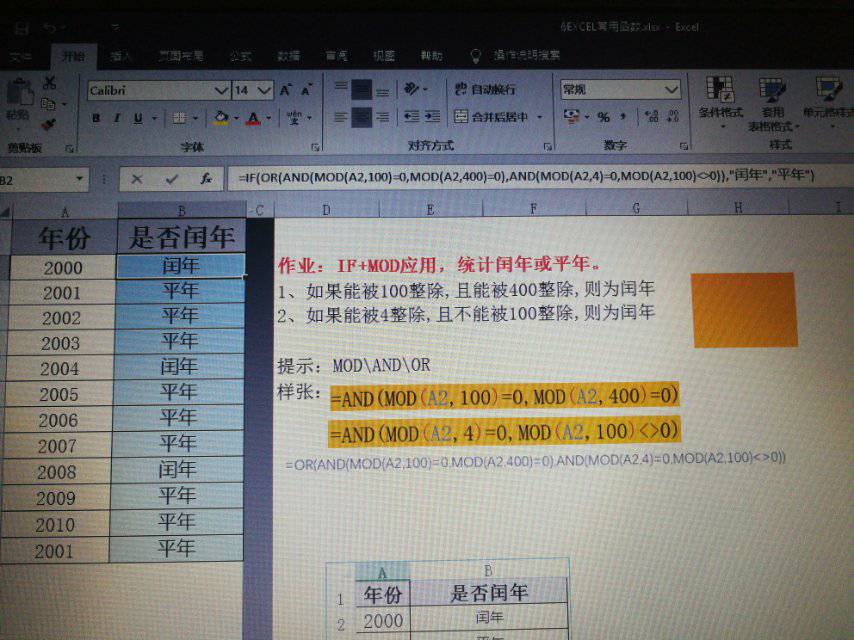Image resolution: width=854 pixels, height=640 pixels.
Task: Select the Format Painter brush
Action: click(x=49, y=124)
